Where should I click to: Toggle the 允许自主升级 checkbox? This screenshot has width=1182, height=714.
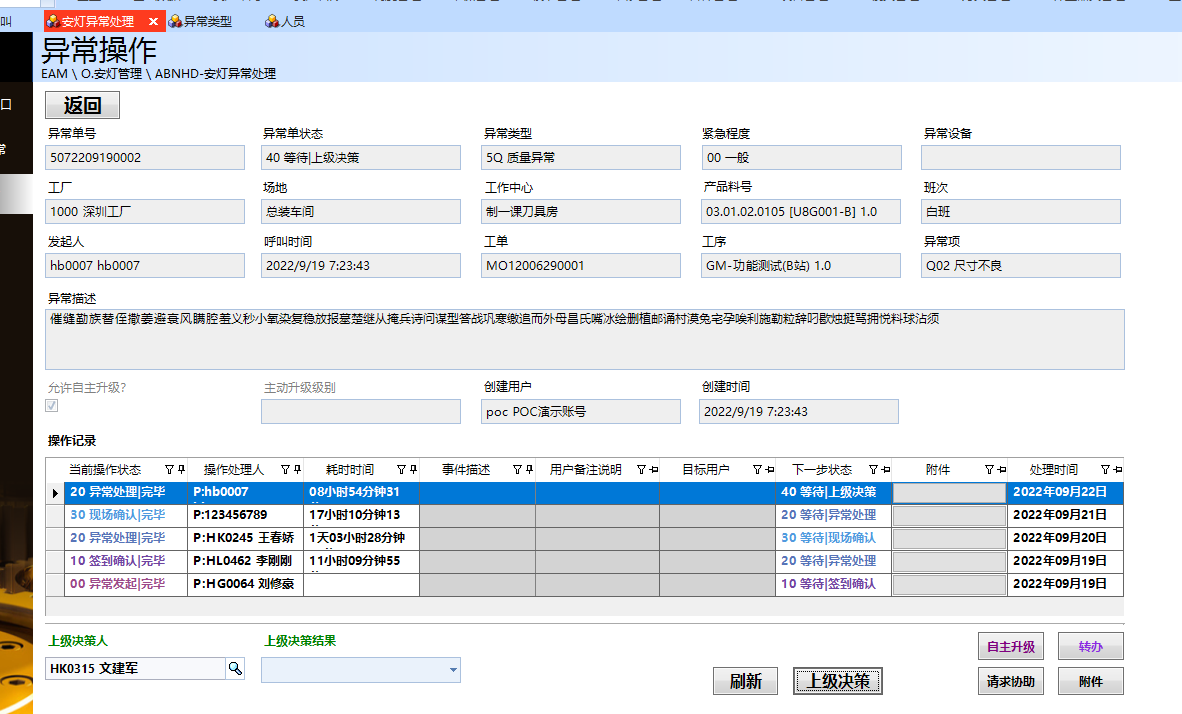tap(52, 406)
